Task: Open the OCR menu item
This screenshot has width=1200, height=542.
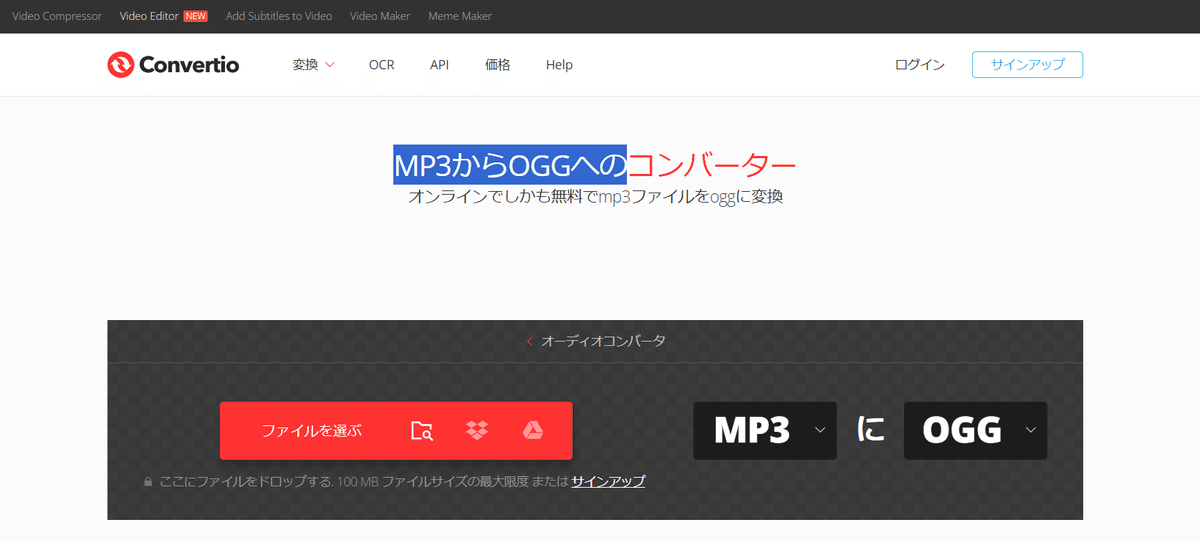Action: [x=381, y=65]
